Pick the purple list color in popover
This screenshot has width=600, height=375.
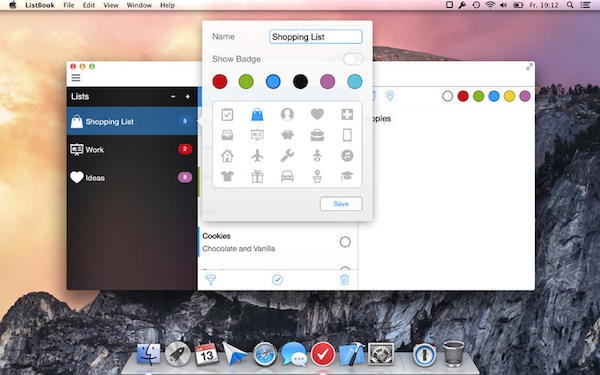pos(328,82)
